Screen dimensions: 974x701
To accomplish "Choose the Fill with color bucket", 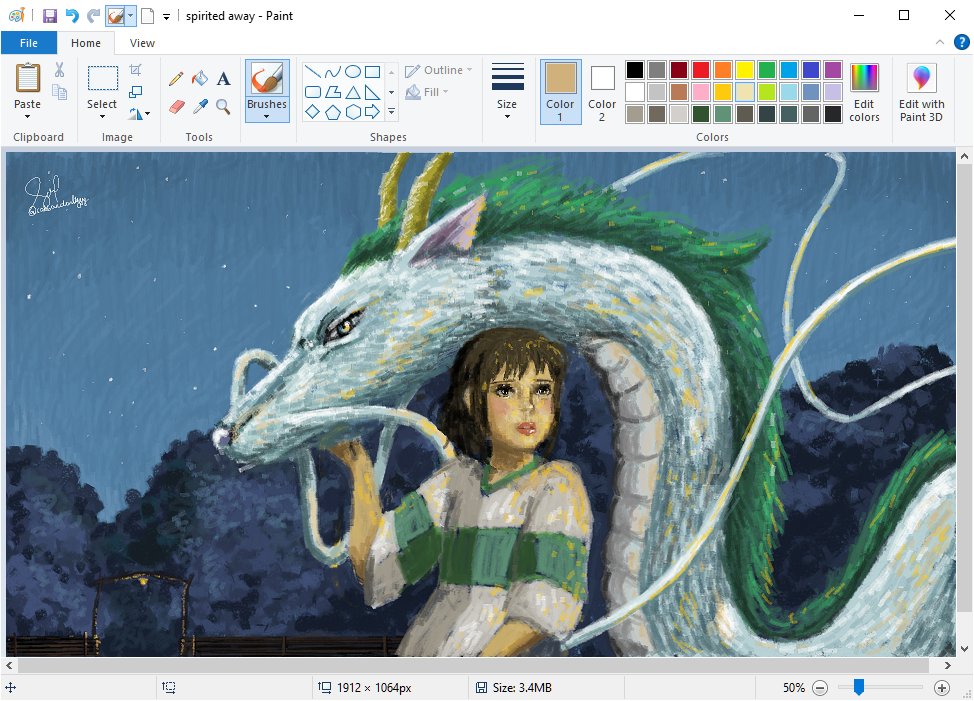I will [x=200, y=78].
